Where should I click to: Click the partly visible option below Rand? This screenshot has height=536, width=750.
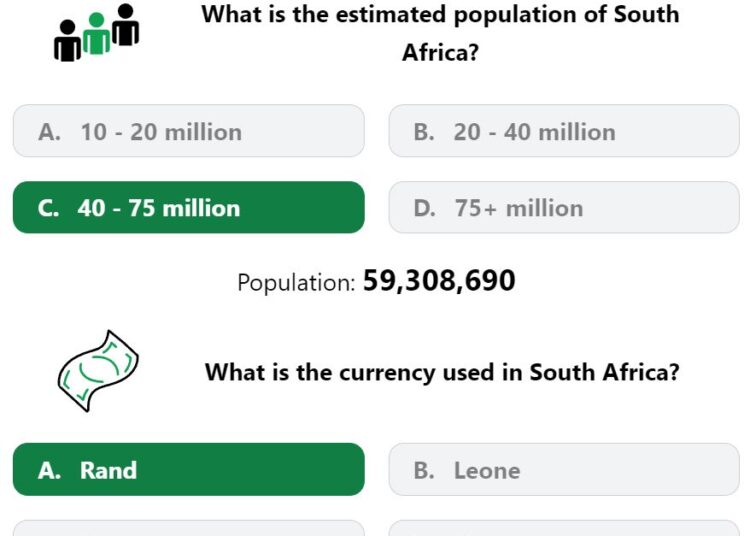(188, 528)
